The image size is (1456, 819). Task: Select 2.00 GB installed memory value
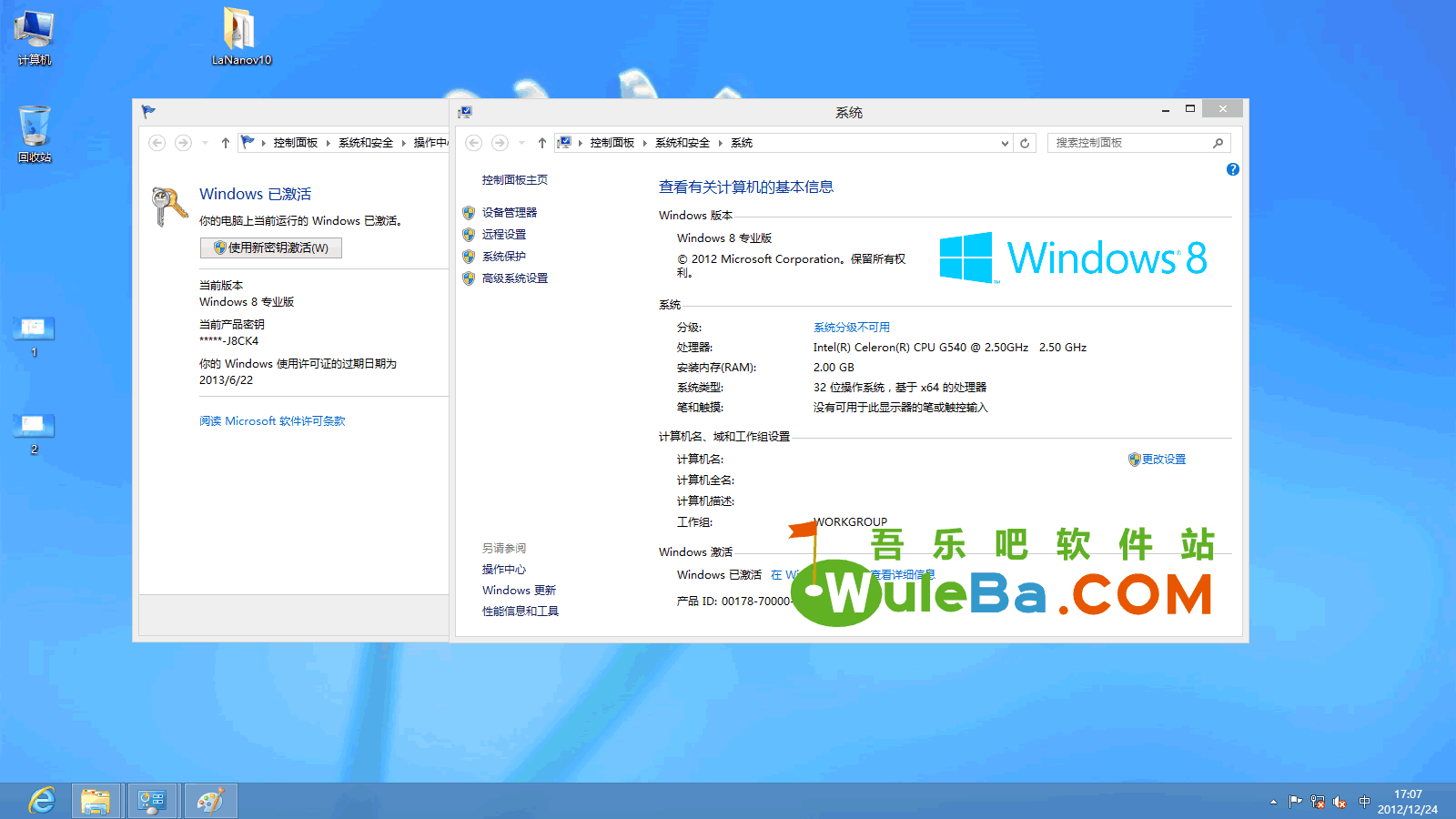[834, 368]
